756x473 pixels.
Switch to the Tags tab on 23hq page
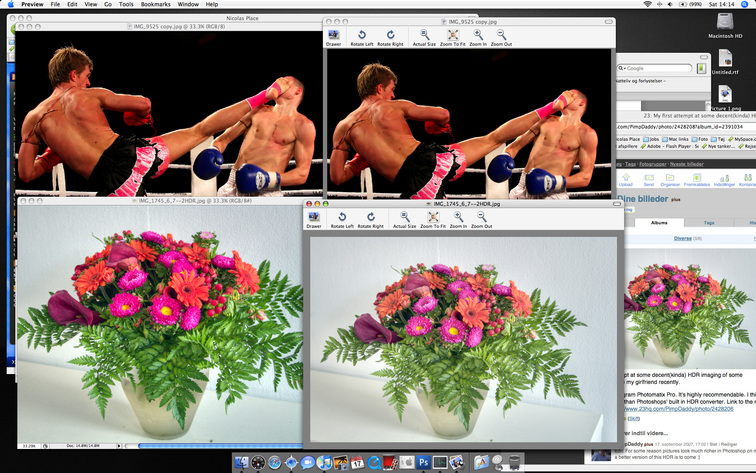(x=709, y=223)
